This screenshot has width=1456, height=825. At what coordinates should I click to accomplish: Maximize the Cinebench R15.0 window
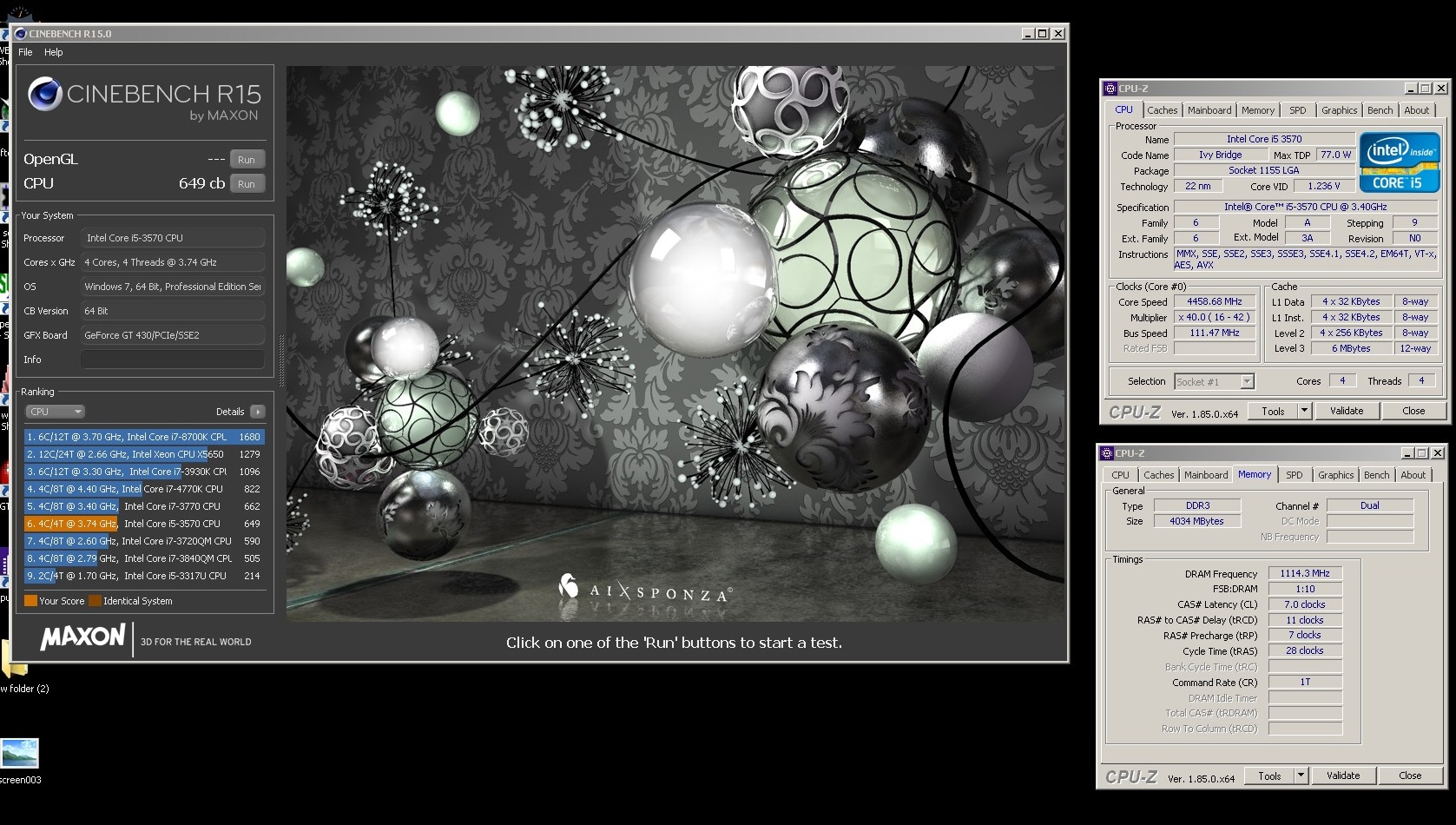coord(1043,34)
